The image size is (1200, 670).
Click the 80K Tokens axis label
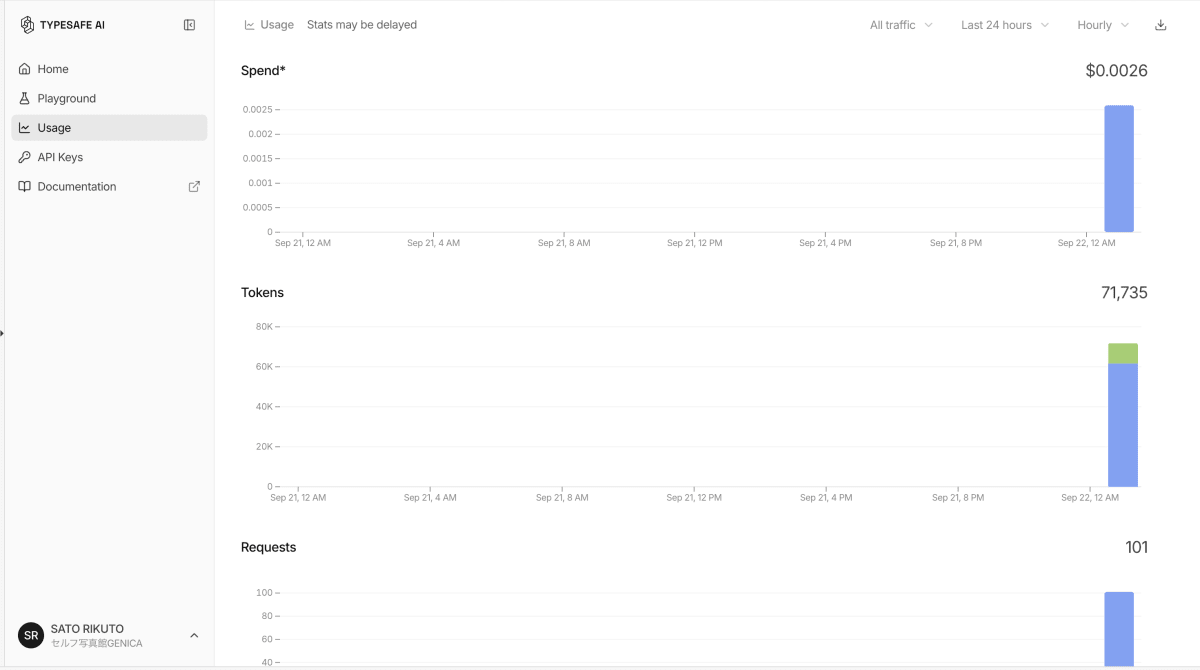click(x=264, y=326)
